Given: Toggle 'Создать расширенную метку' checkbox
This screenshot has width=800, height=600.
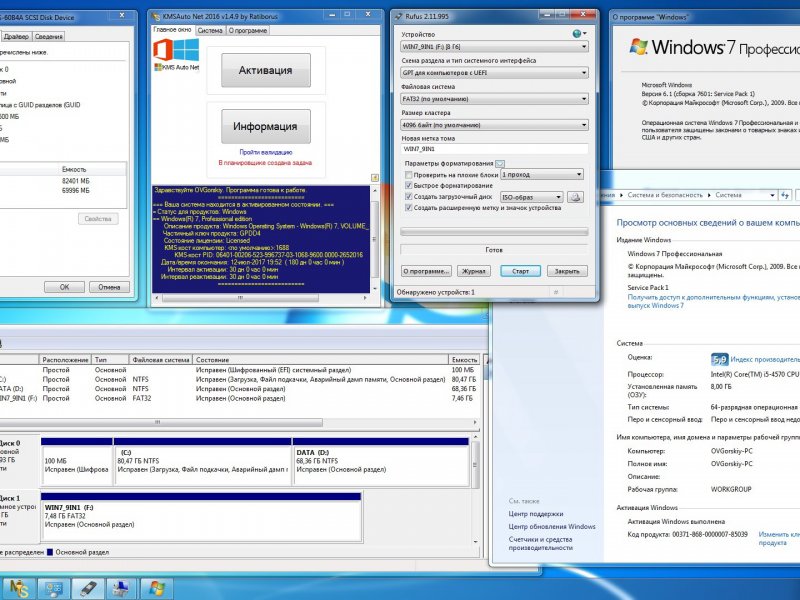Looking at the screenshot, I should pyautogui.click(x=408, y=208).
